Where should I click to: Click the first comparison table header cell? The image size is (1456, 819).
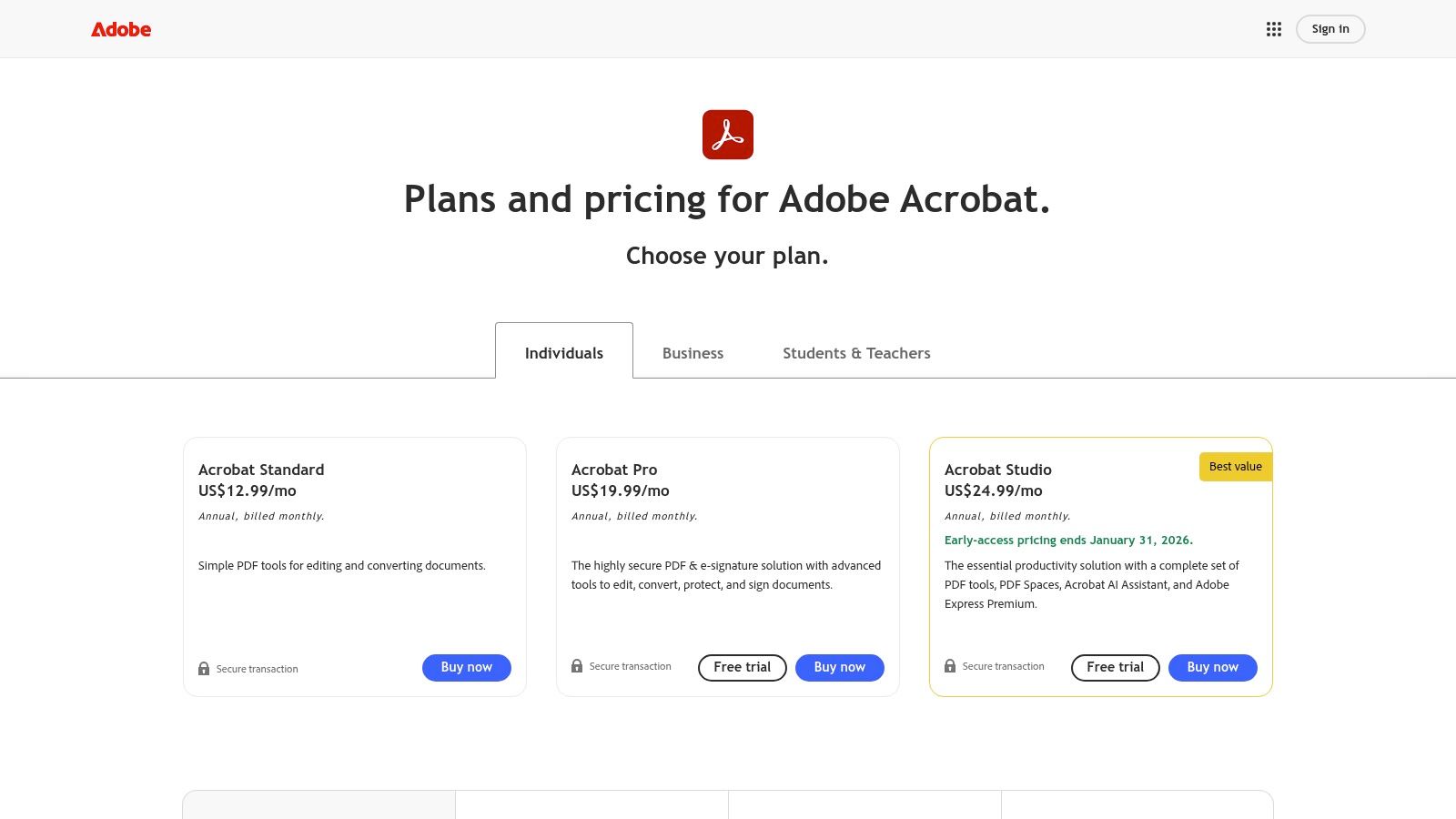[318, 804]
